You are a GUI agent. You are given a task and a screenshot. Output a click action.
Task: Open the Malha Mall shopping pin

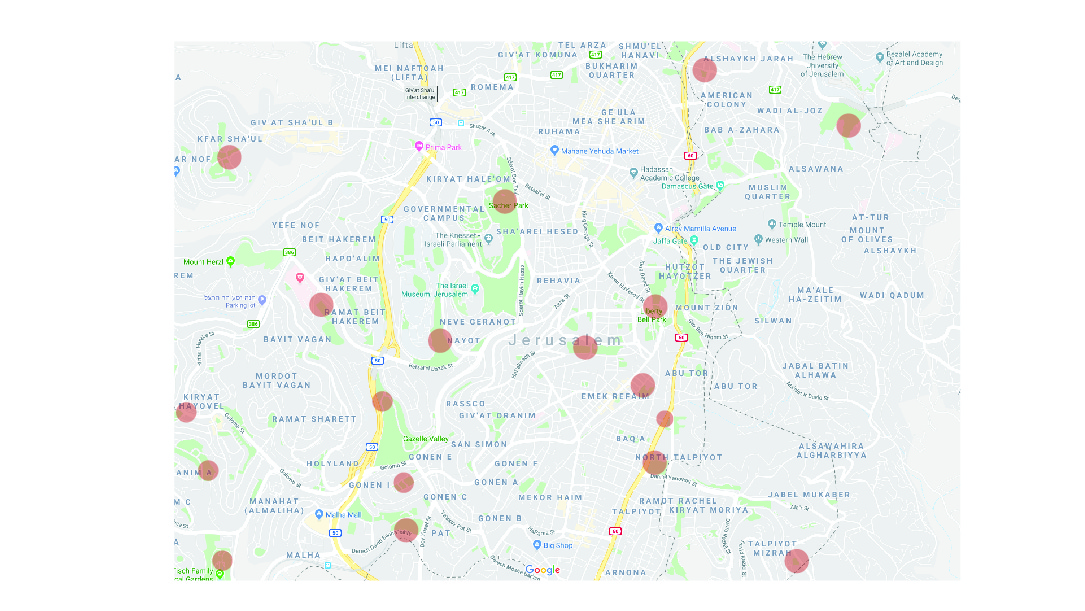[319, 514]
